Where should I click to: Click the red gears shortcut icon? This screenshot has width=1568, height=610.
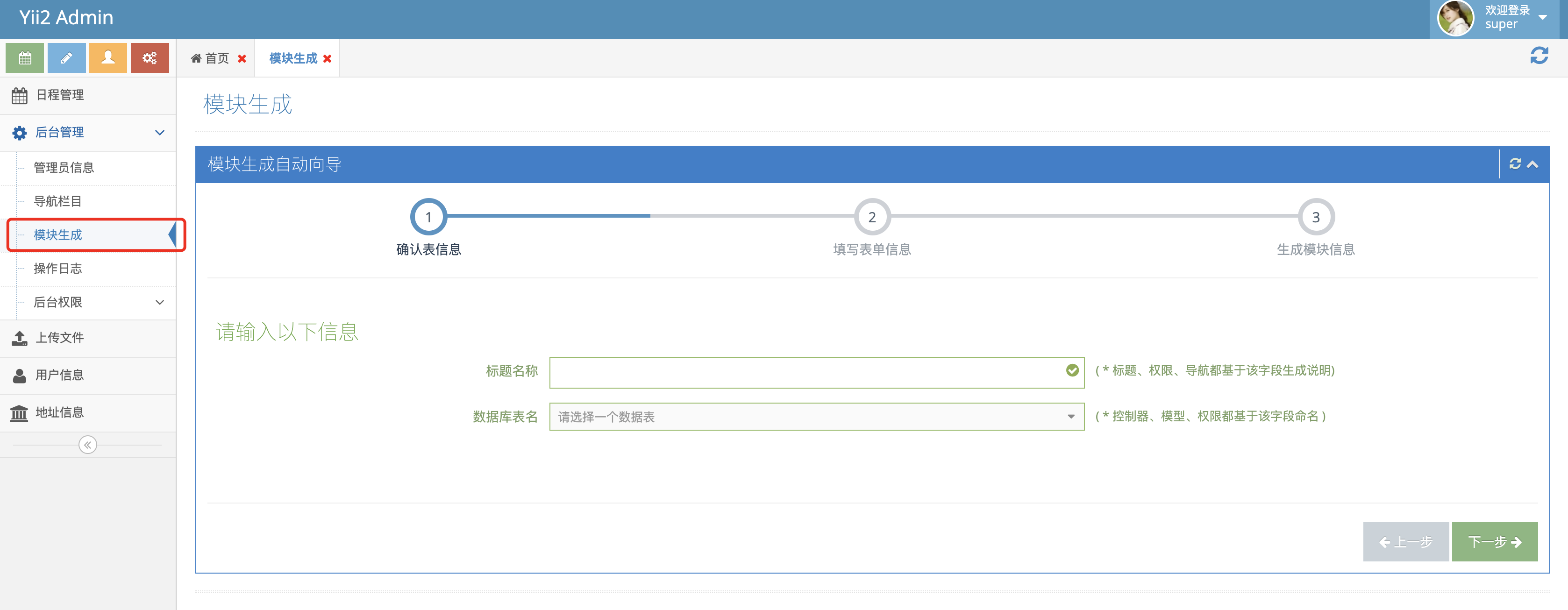point(150,58)
